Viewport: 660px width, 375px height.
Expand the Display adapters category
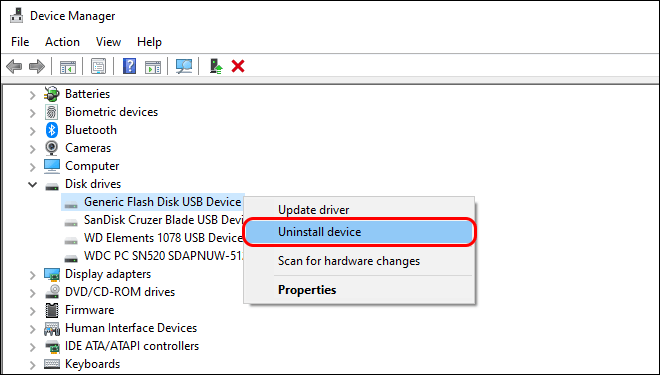(32, 274)
